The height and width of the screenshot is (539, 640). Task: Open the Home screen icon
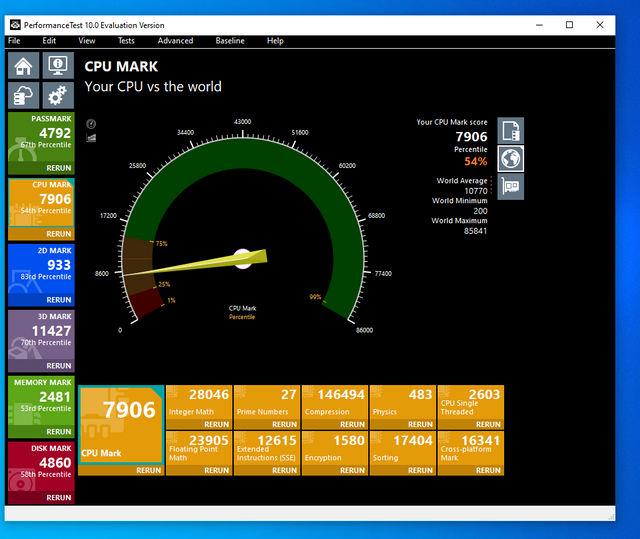pyautogui.click(x=24, y=65)
